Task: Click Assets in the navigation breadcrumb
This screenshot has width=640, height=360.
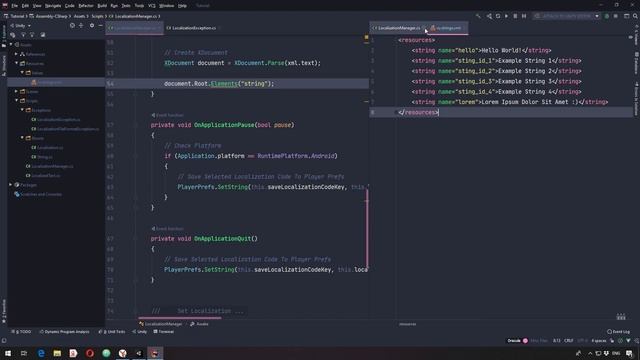Action: coord(79,16)
